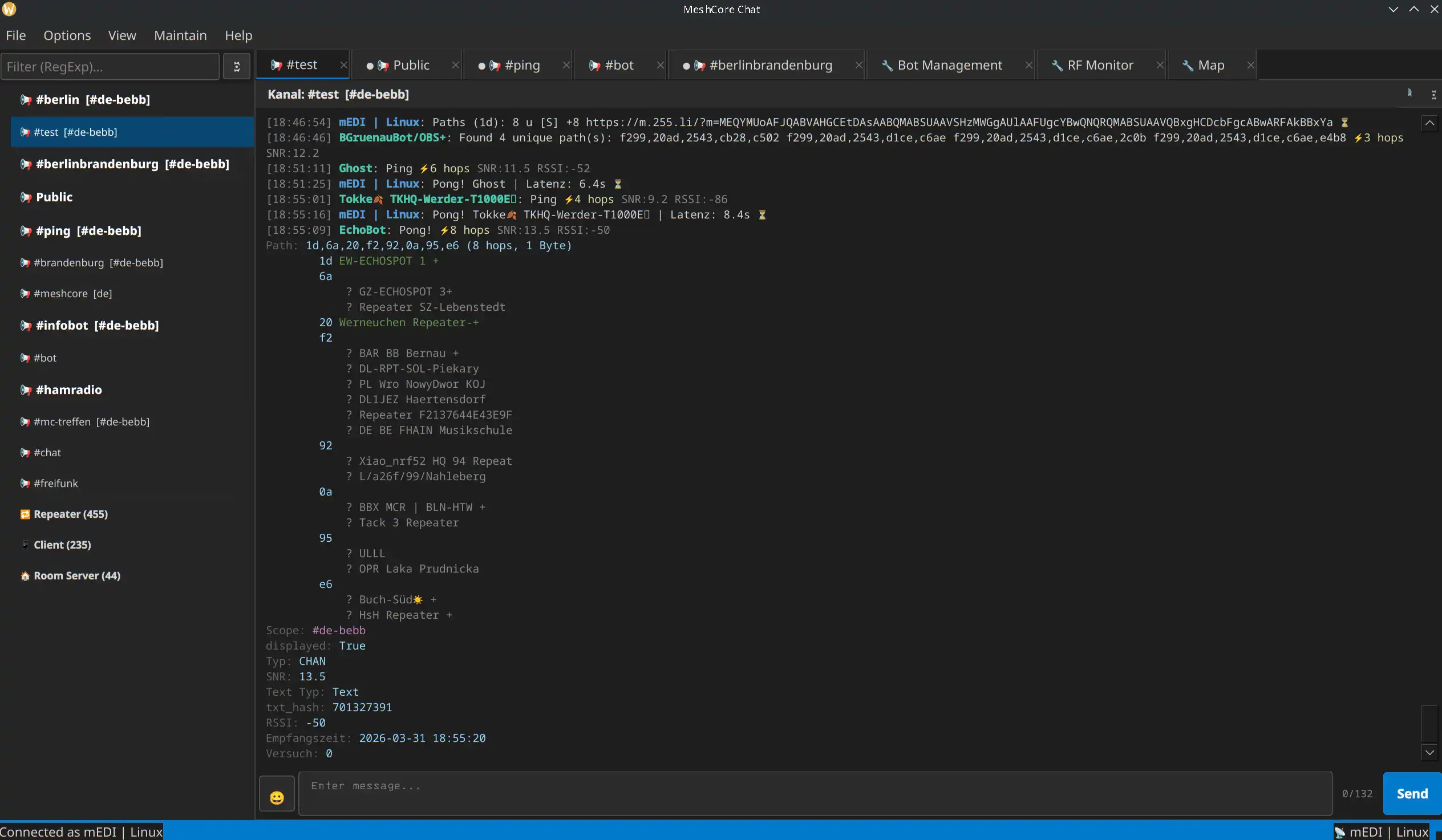
Task: Click the bookmark icon in channel header
Action: tap(1409, 93)
